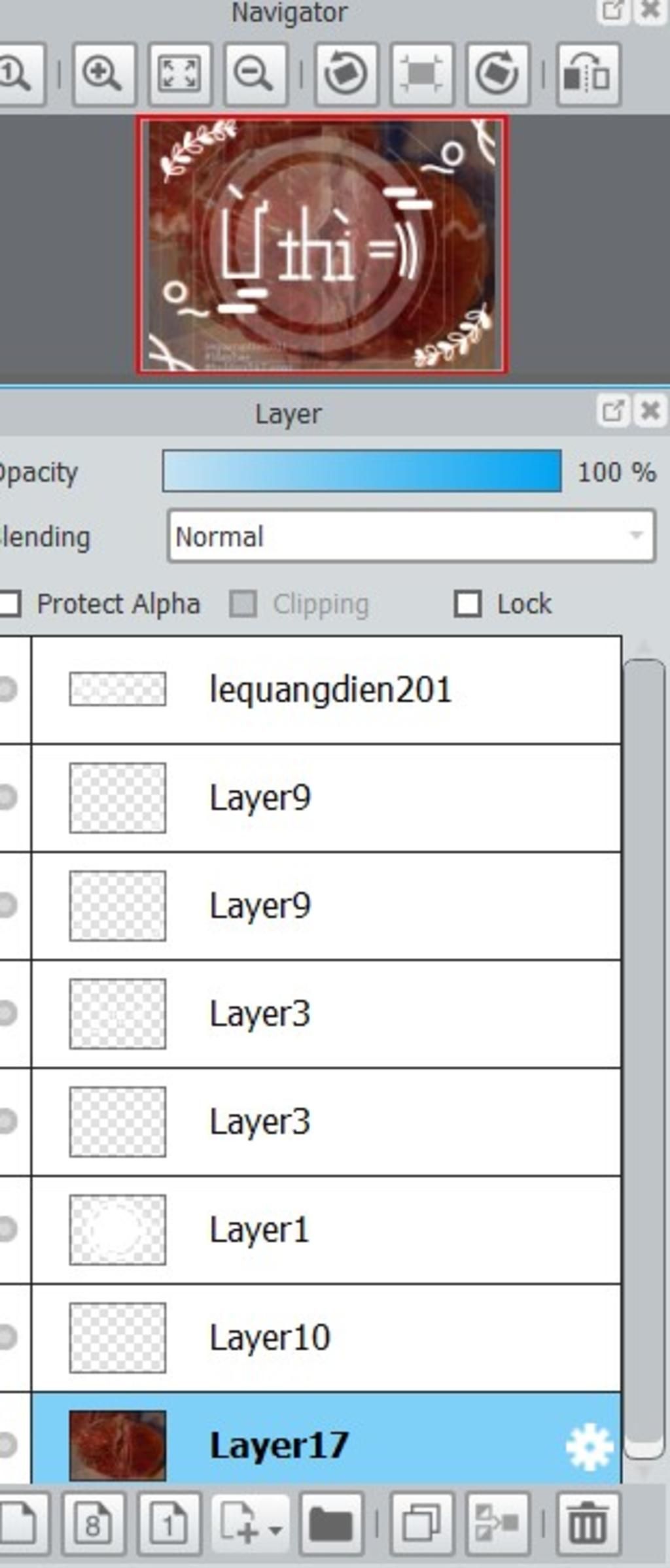Add a new 1-bit layer
The height and width of the screenshot is (1568, 670).
point(169,1524)
